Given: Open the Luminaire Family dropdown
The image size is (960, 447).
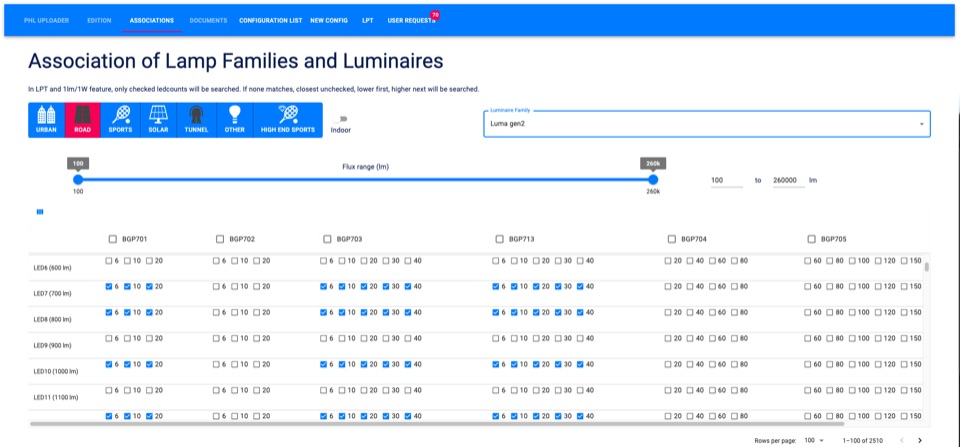Looking at the screenshot, I should pyautogui.click(x=707, y=124).
